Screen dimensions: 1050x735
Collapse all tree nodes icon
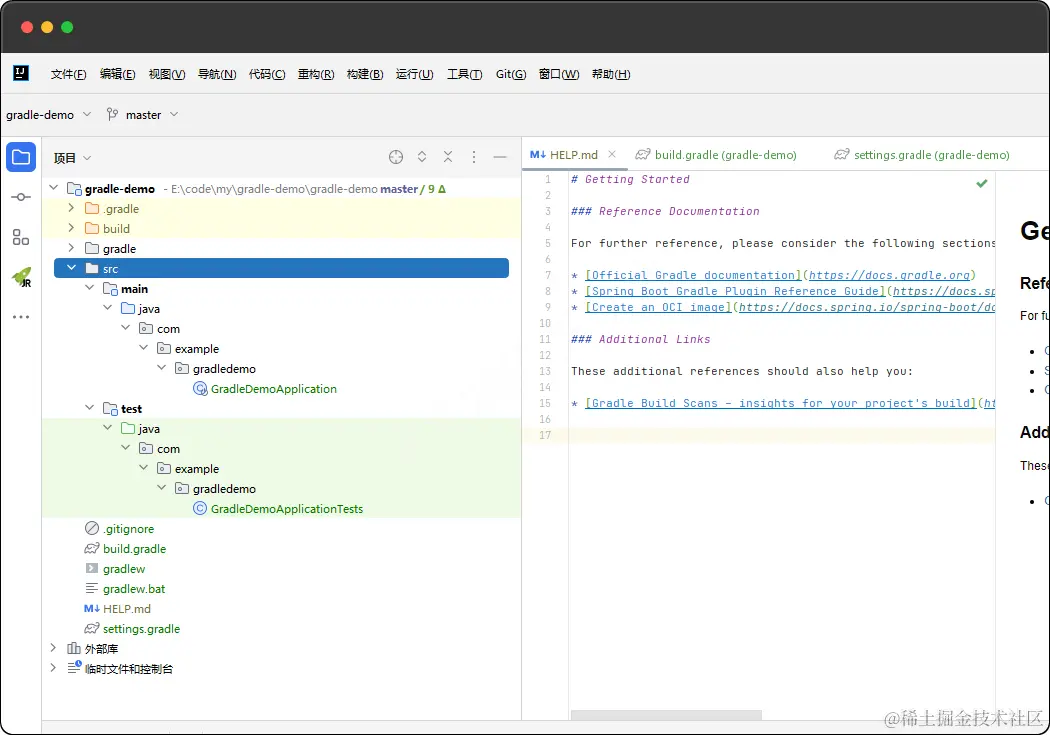click(x=448, y=157)
